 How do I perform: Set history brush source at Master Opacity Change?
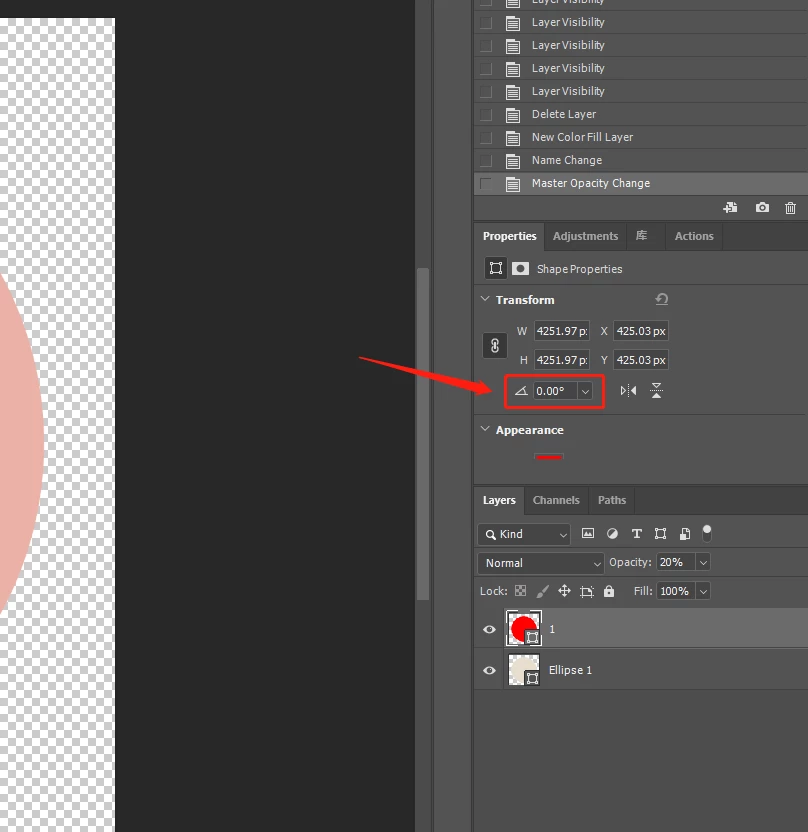point(485,184)
